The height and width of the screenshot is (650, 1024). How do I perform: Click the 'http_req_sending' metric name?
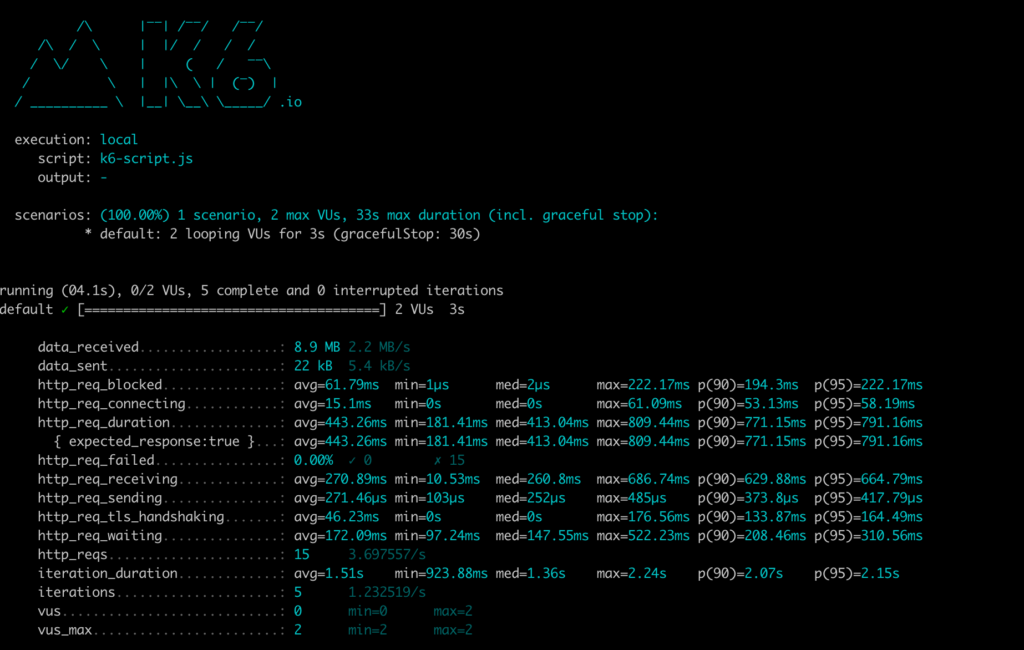click(100, 498)
